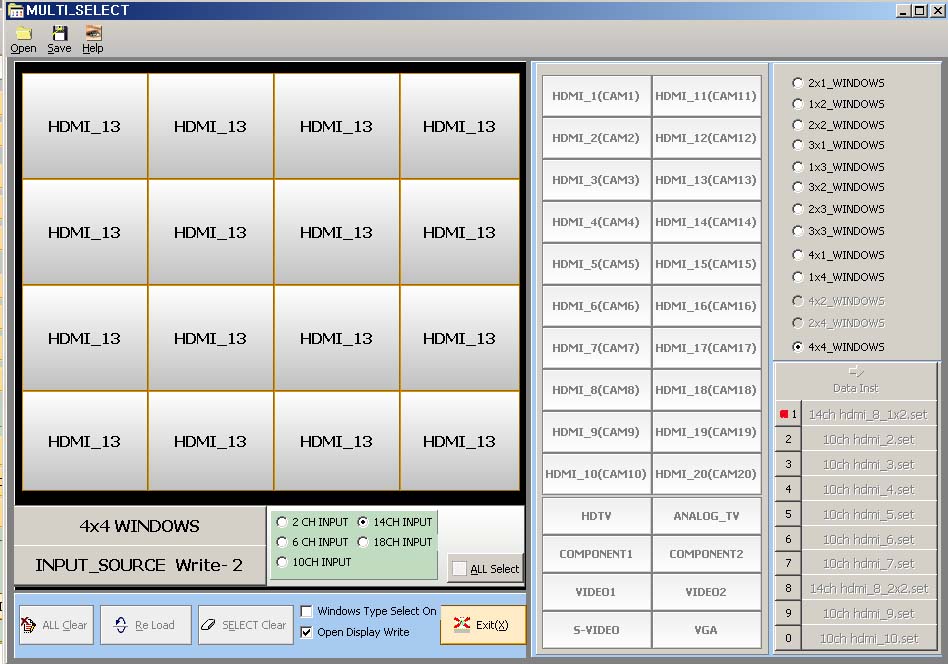The height and width of the screenshot is (664, 948).
Task: Click the 4x4 WINDOWS label panel
Action: [140, 526]
